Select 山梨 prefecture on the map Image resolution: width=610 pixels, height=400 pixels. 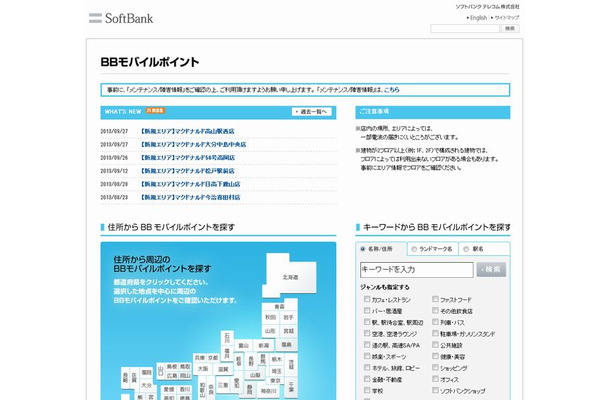pyautogui.click(x=255, y=375)
